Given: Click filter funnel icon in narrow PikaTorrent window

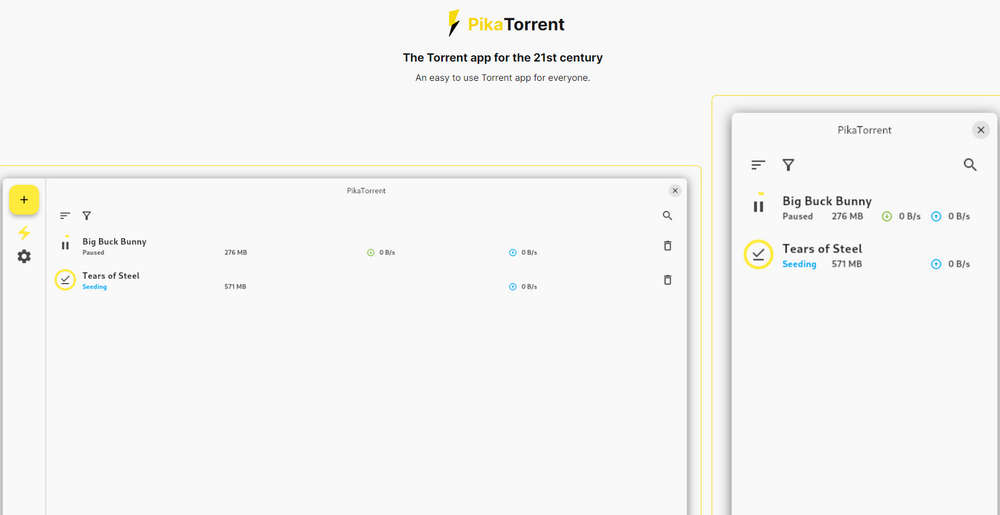Looking at the screenshot, I should click(788, 165).
